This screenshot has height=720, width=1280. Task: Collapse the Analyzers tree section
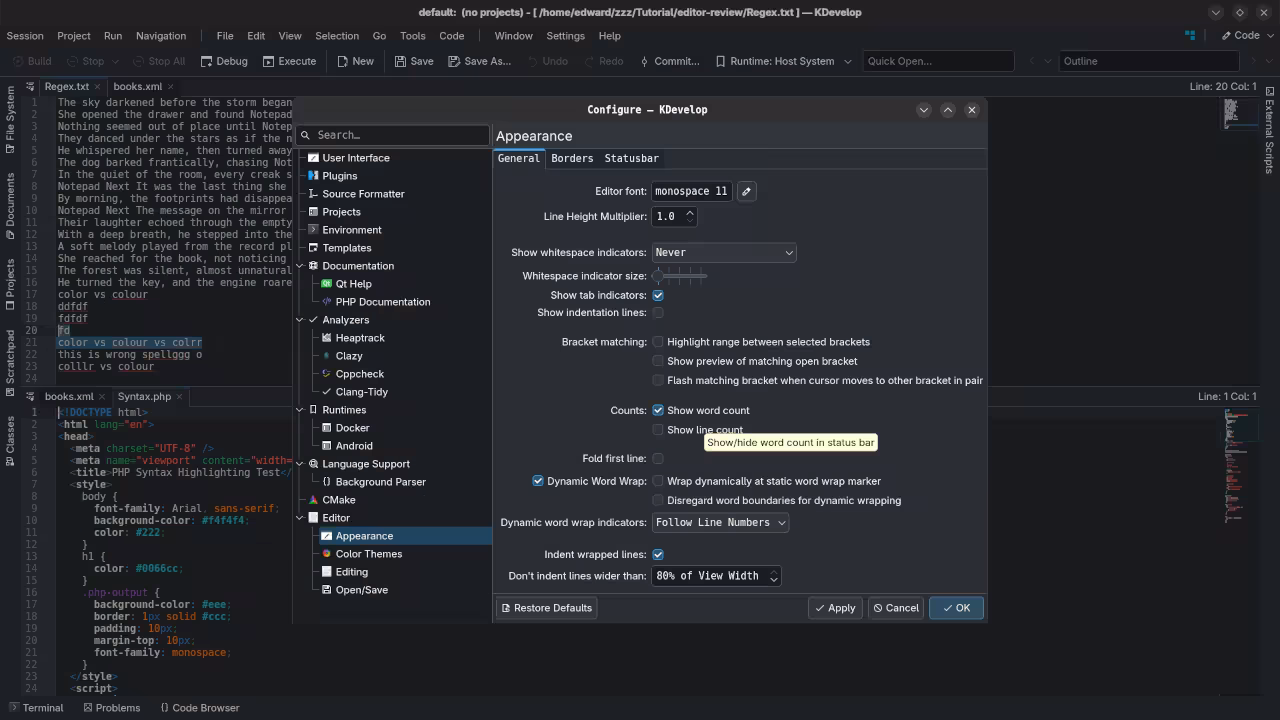pyautogui.click(x=300, y=320)
